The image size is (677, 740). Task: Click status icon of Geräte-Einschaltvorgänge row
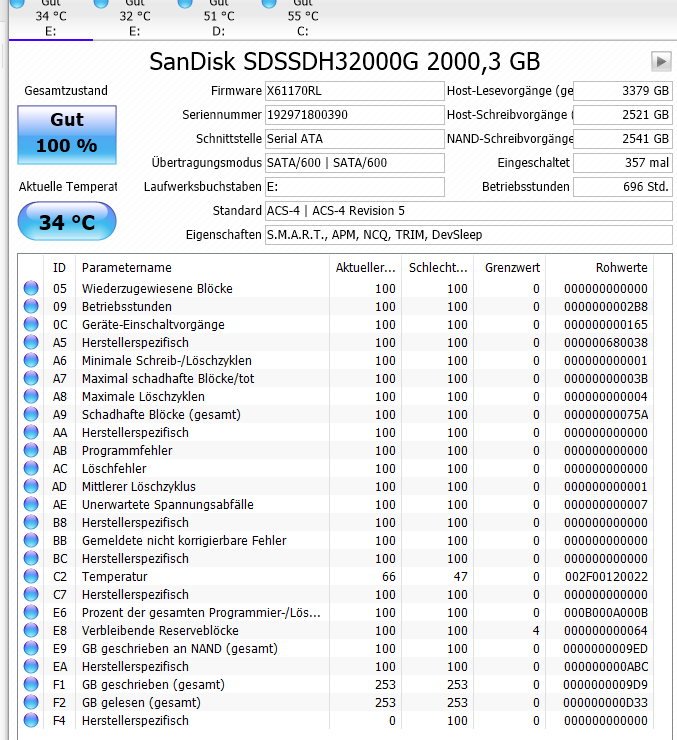point(31,324)
